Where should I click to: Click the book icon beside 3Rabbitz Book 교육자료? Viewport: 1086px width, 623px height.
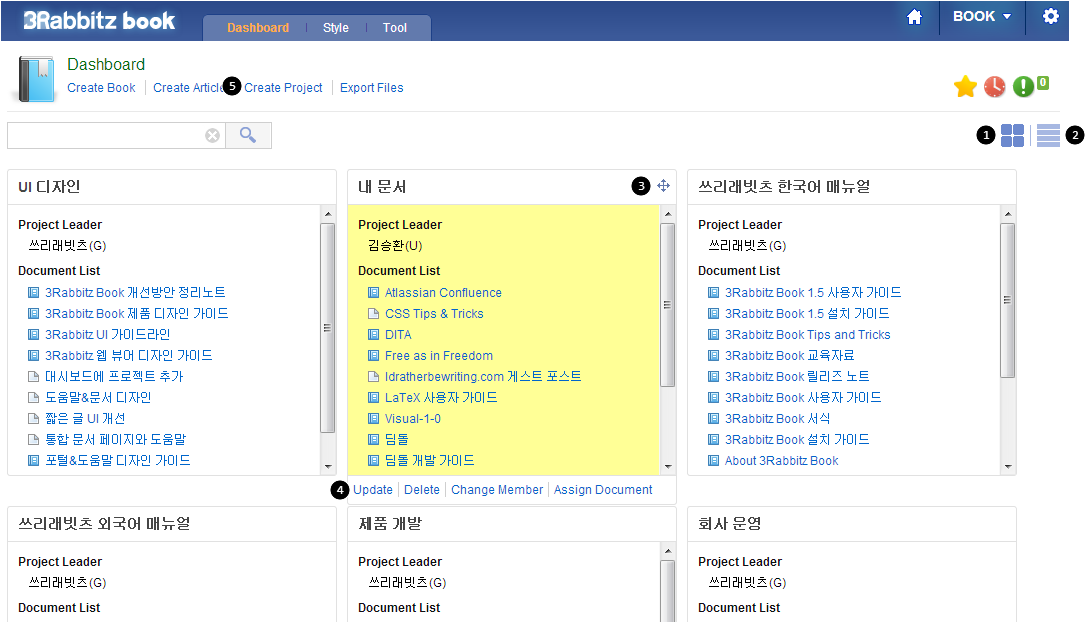click(x=713, y=356)
